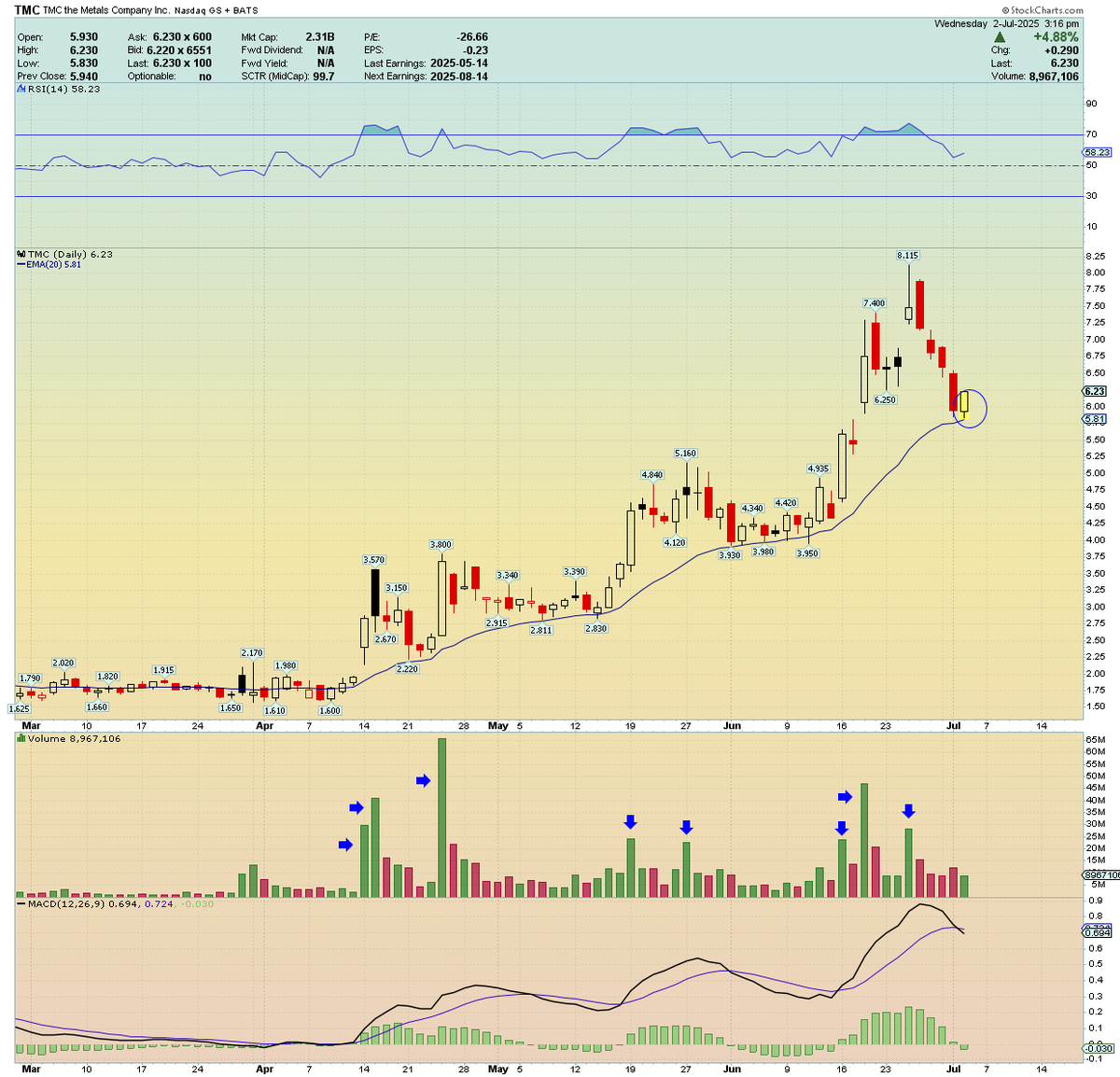Click the RSI(14) 58.23 panel legend
The image size is (1120, 1077).
[58, 89]
